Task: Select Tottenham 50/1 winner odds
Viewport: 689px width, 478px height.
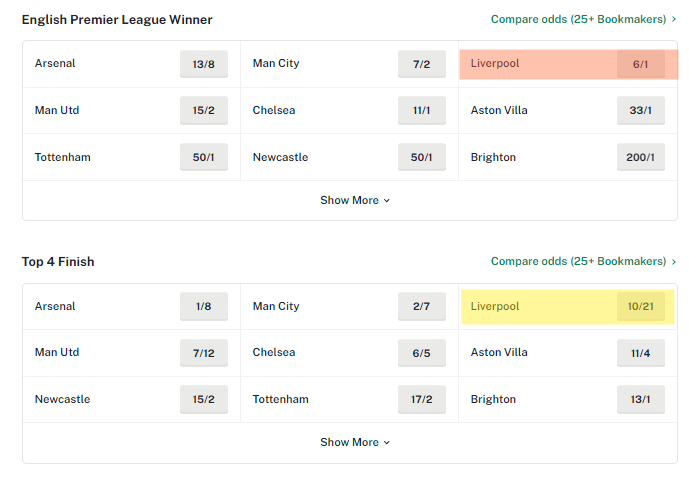Action: [204, 157]
